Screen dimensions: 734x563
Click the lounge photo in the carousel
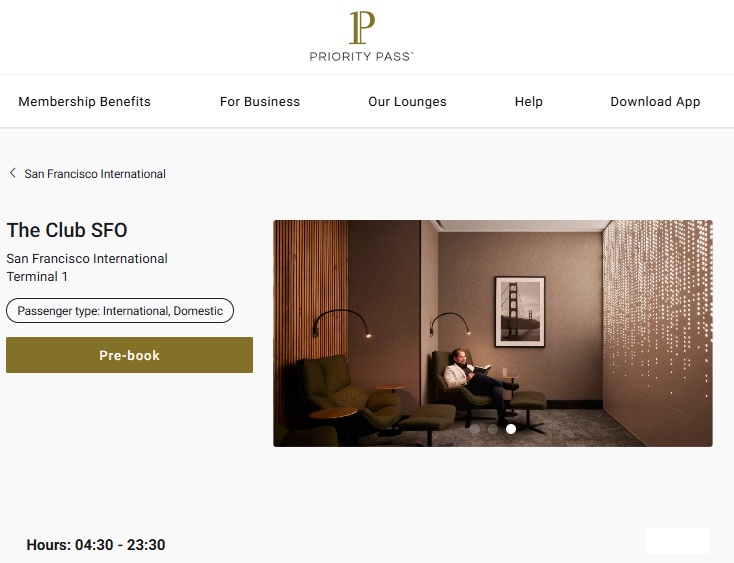click(493, 333)
